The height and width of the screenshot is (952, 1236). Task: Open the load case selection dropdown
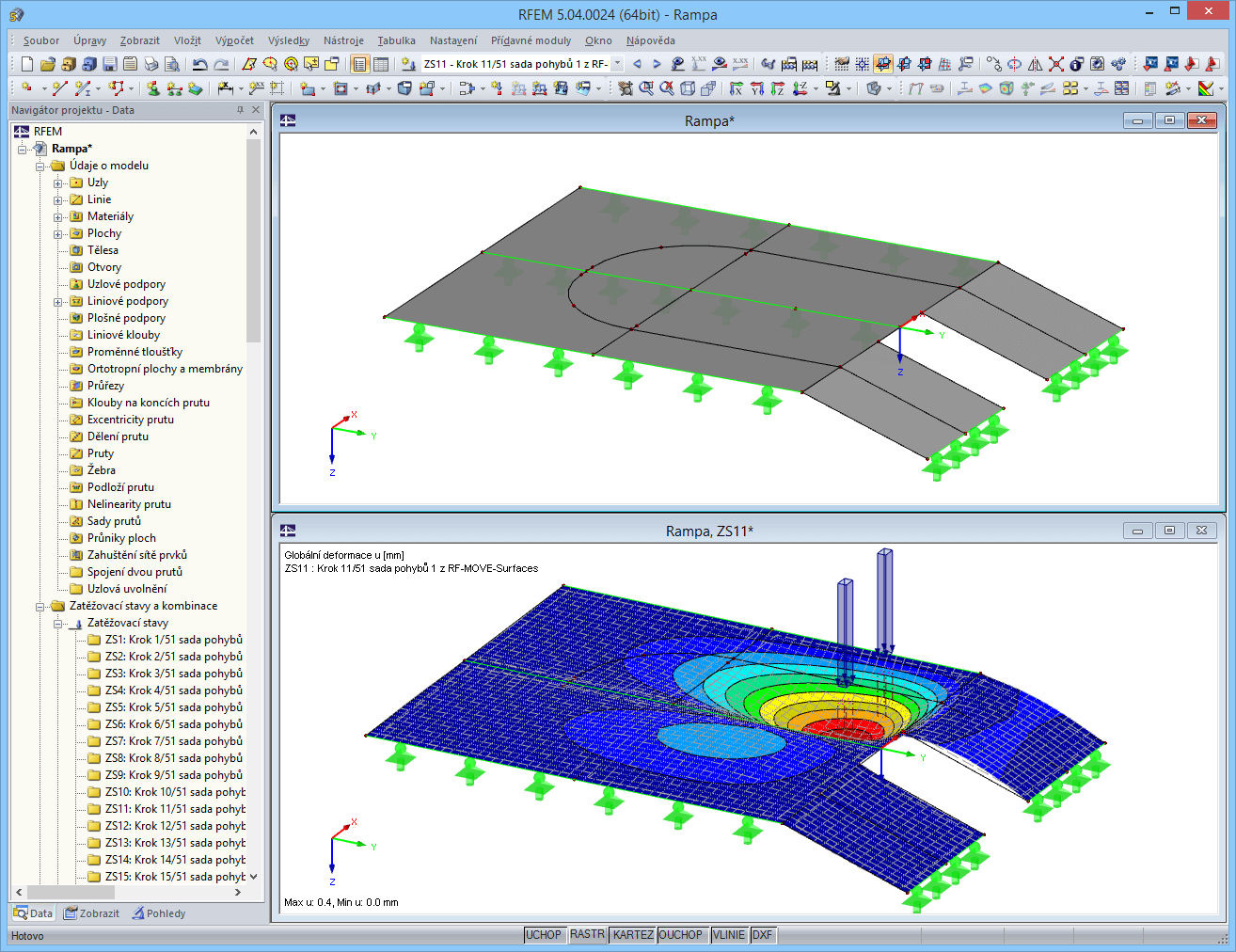pyautogui.click(x=619, y=64)
